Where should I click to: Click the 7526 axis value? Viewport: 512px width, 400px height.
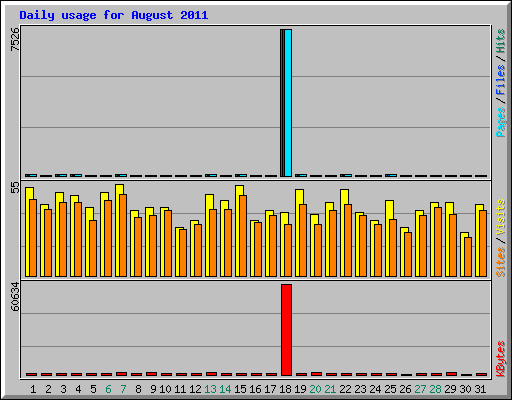pos(15,39)
